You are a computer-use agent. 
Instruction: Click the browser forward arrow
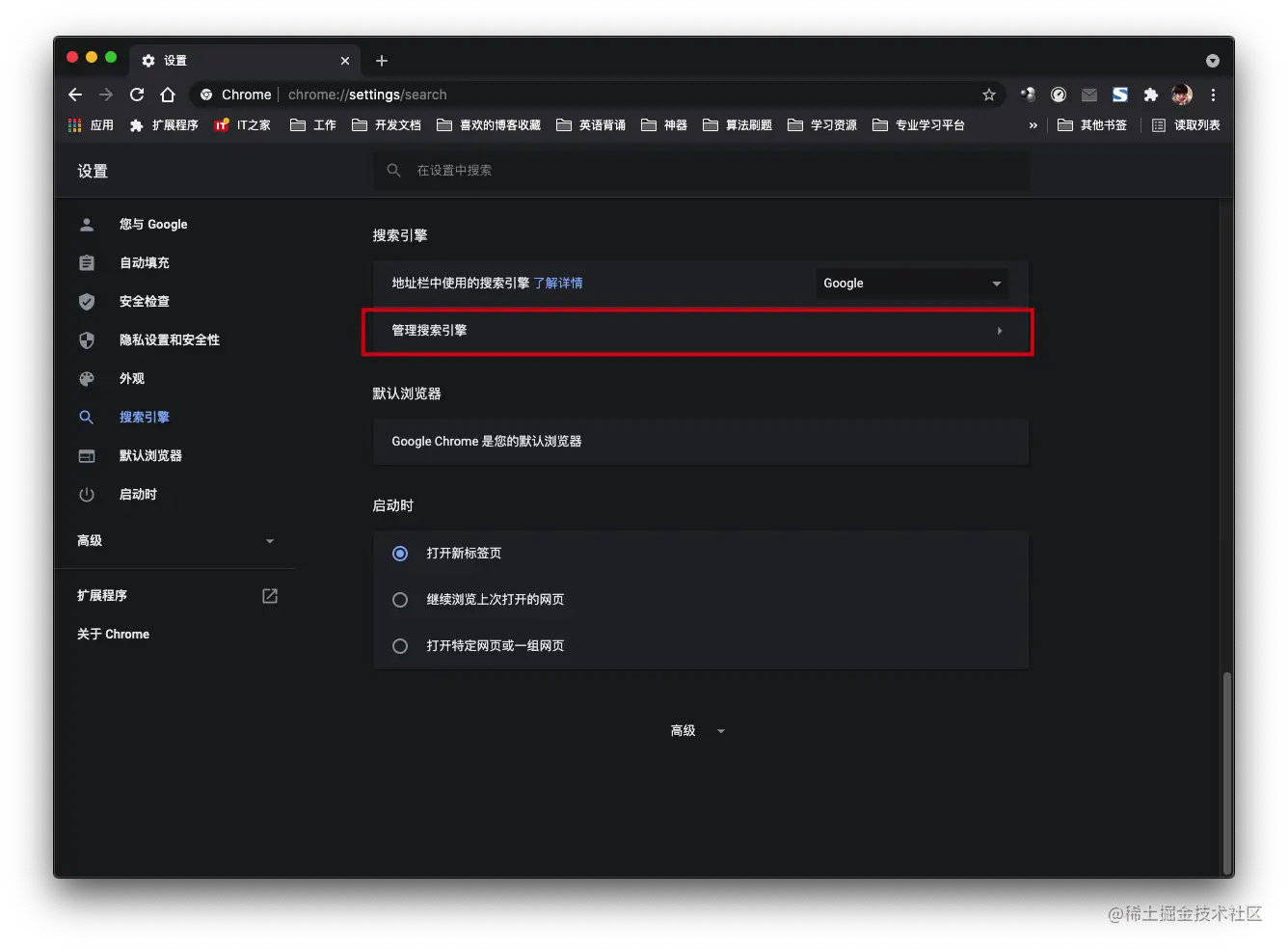point(106,95)
